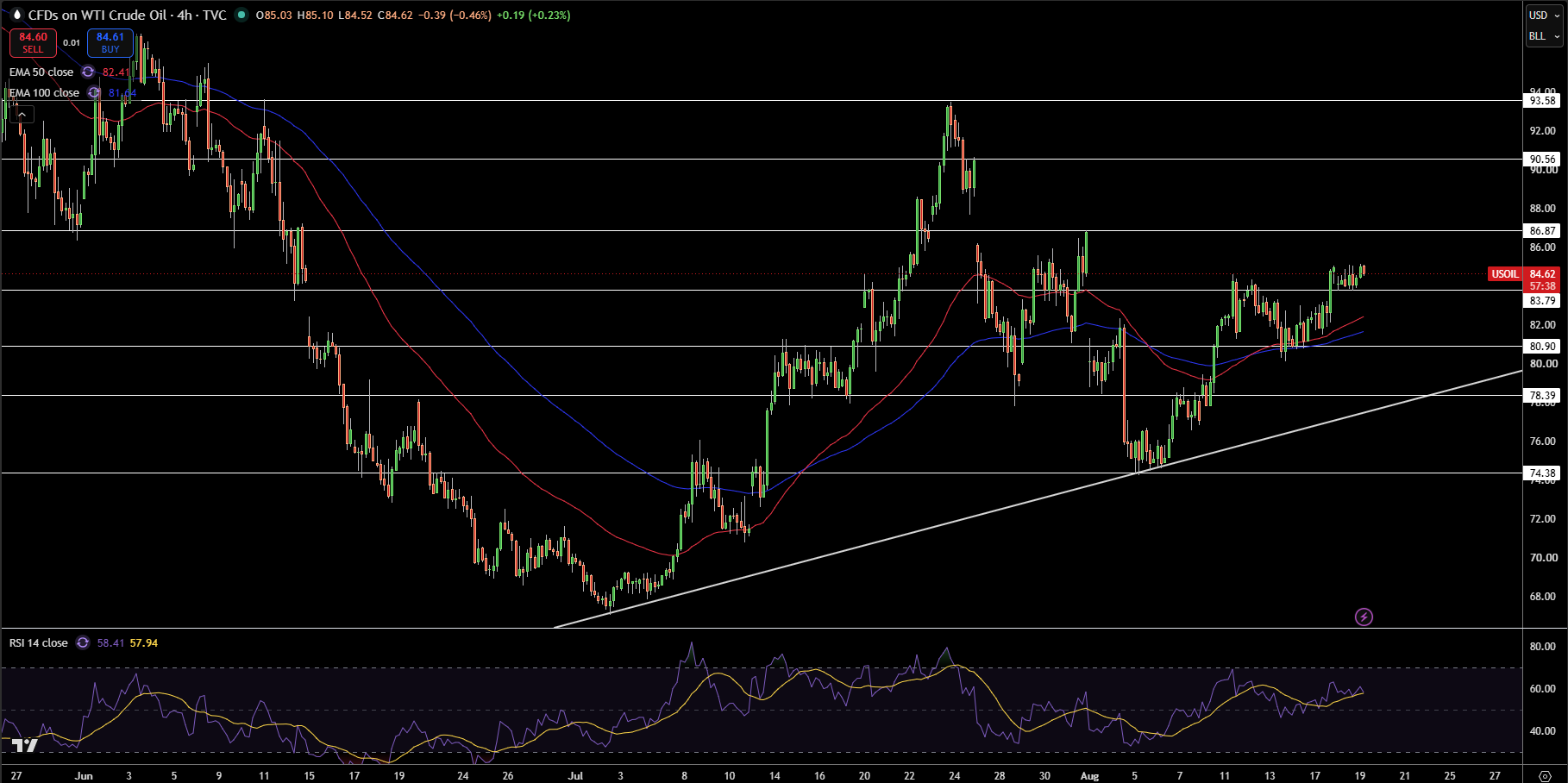Click the USOIL price tag label
The width and height of the screenshot is (1568, 783).
point(1505,274)
